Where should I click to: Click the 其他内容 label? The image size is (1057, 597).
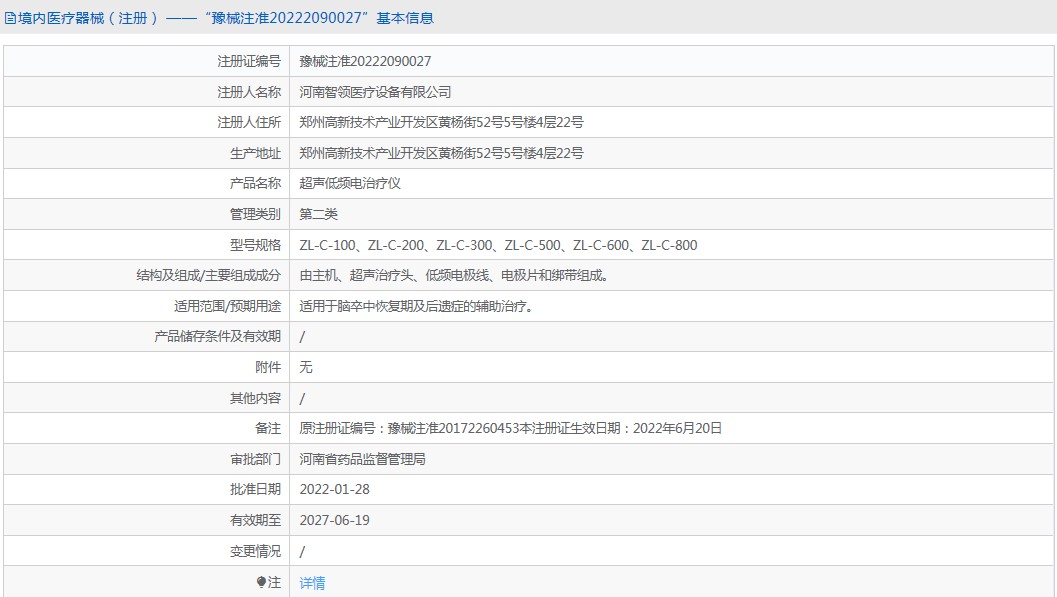click(x=255, y=398)
